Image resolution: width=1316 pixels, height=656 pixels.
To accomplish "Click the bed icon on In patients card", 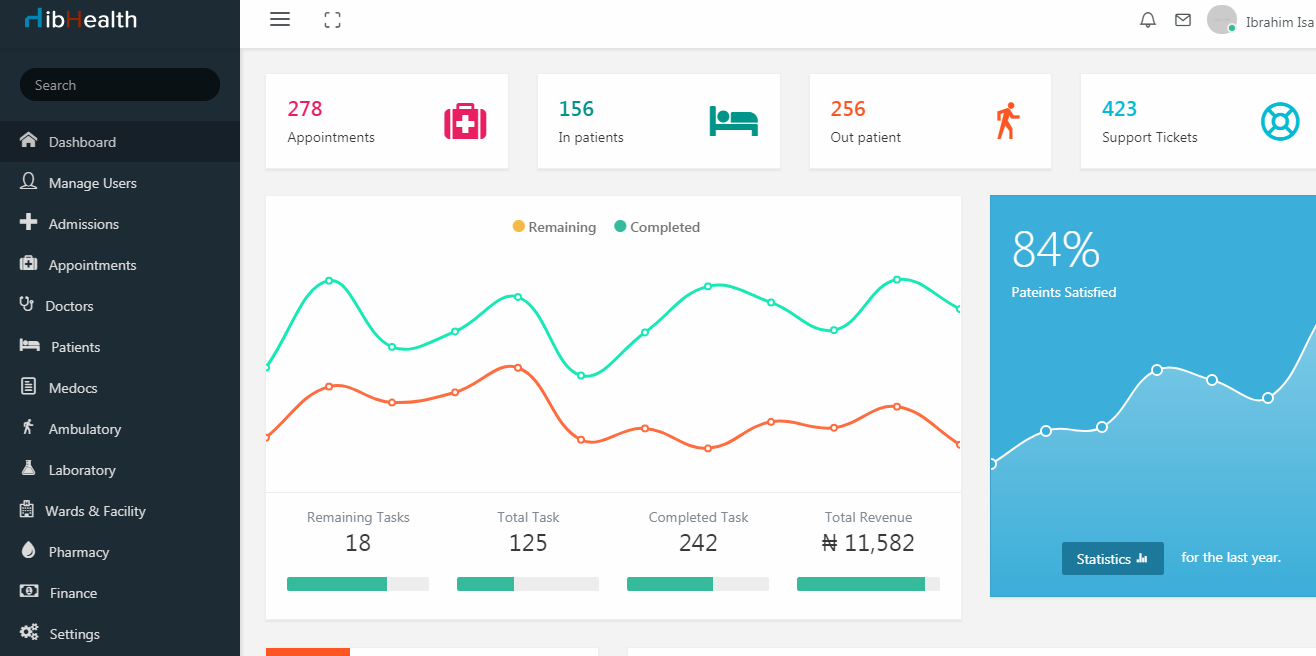I will point(734,120).
